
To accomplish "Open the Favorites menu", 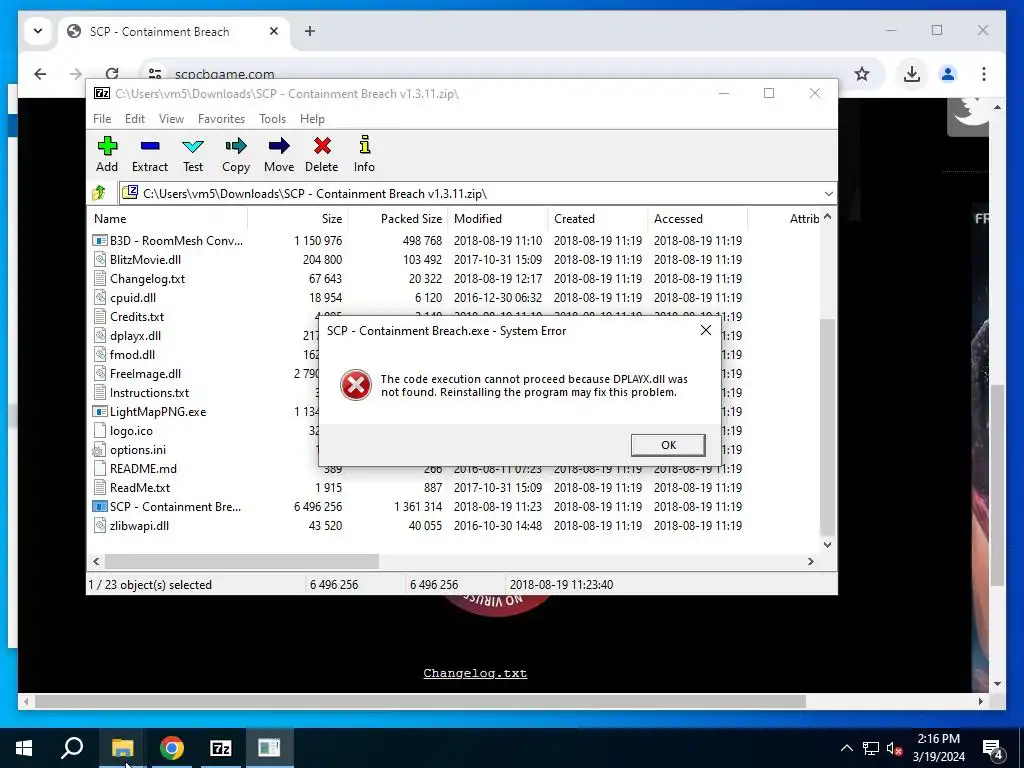I will coord(221,119).
